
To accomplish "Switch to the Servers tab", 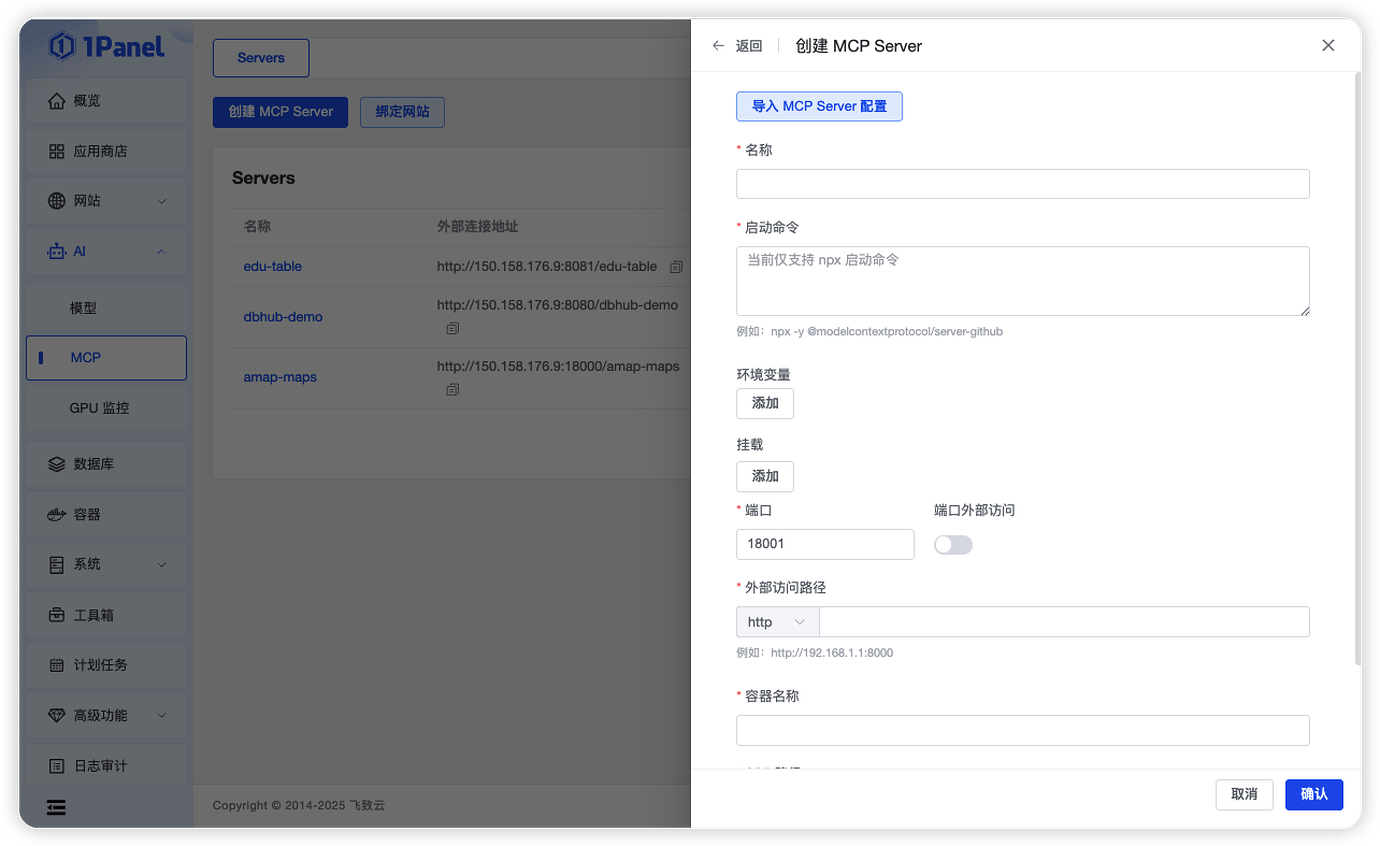I will 260,57.
